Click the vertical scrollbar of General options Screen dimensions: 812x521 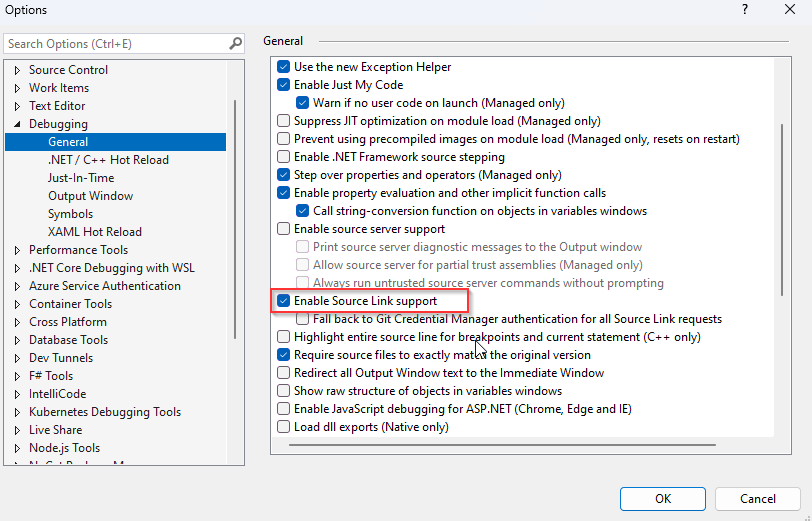[x=782, y=210]
